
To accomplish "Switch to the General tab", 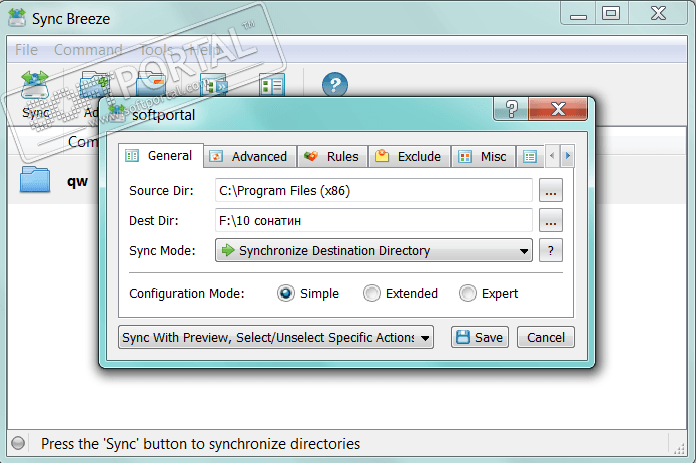I will point(161,156).
